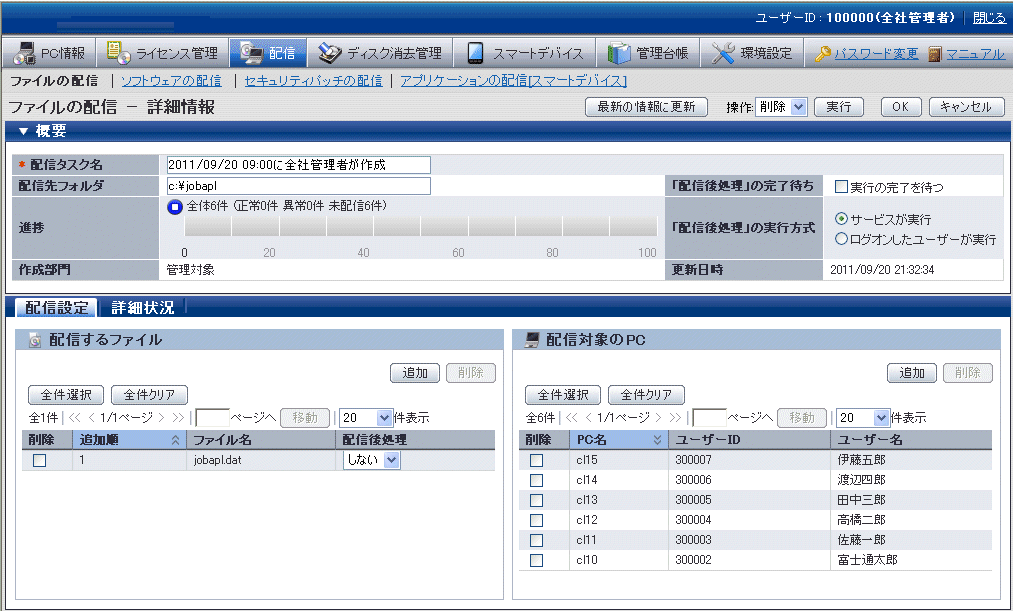Enable 実行の完了を待つ checkbox

coord(841,186)
